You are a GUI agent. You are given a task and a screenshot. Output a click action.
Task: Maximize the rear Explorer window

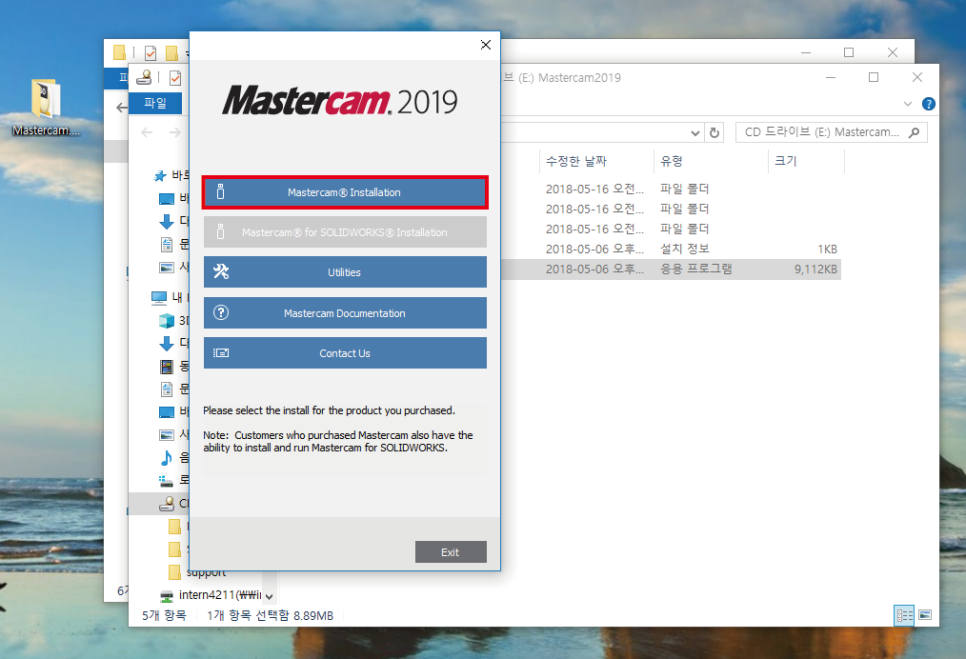click(848, 52)
